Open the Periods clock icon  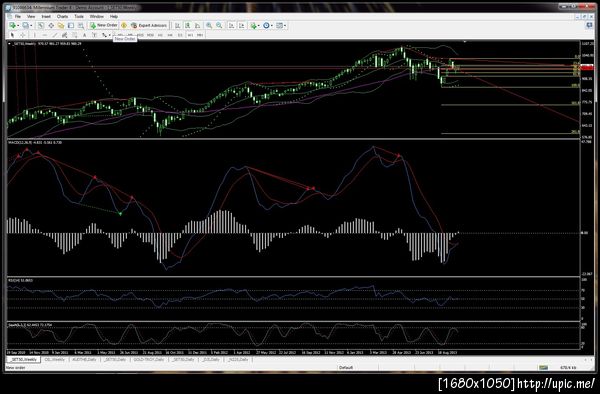tap(266, 25)
